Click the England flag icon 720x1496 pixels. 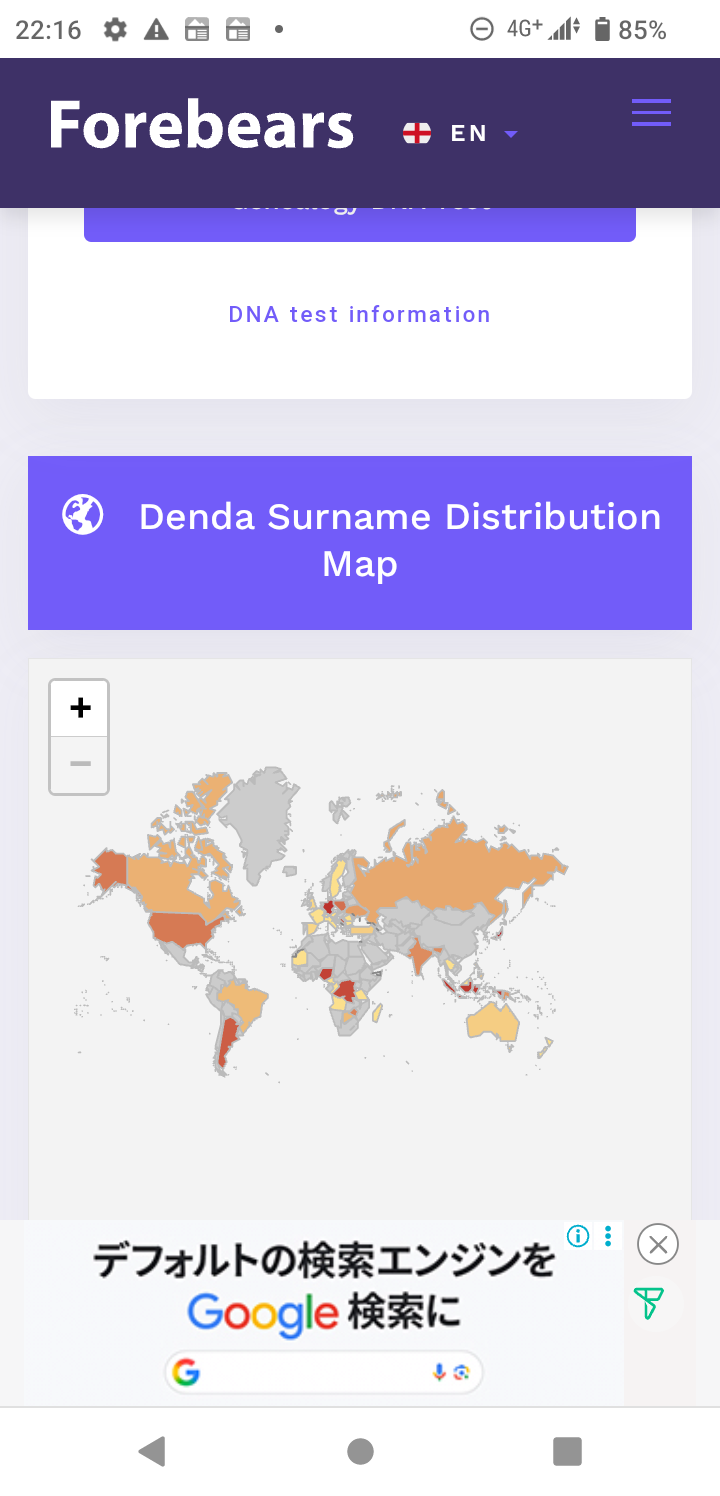point(417,133)
